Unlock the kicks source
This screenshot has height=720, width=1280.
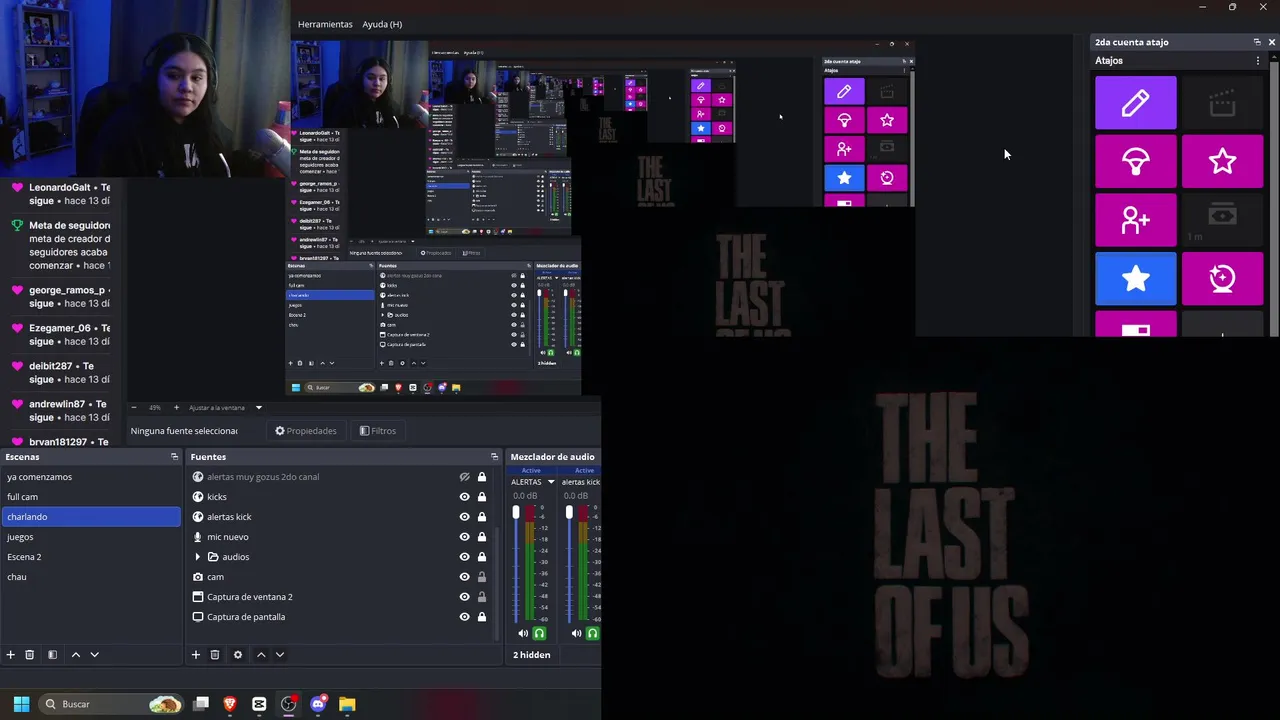tap(481, 497)
